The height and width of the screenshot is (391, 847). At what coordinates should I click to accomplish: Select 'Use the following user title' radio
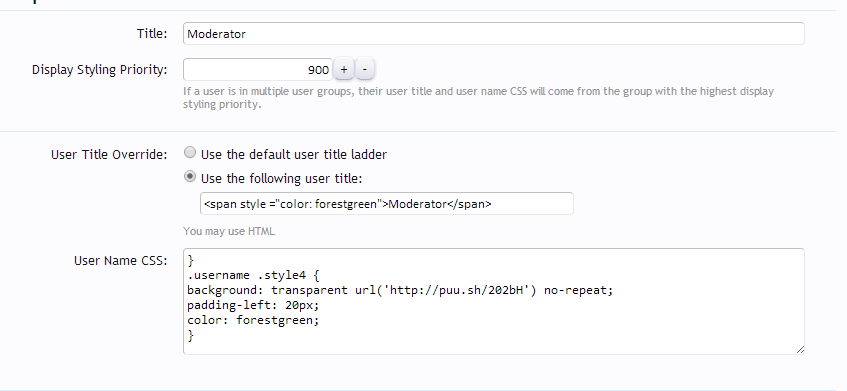click(x=190, y=177)
